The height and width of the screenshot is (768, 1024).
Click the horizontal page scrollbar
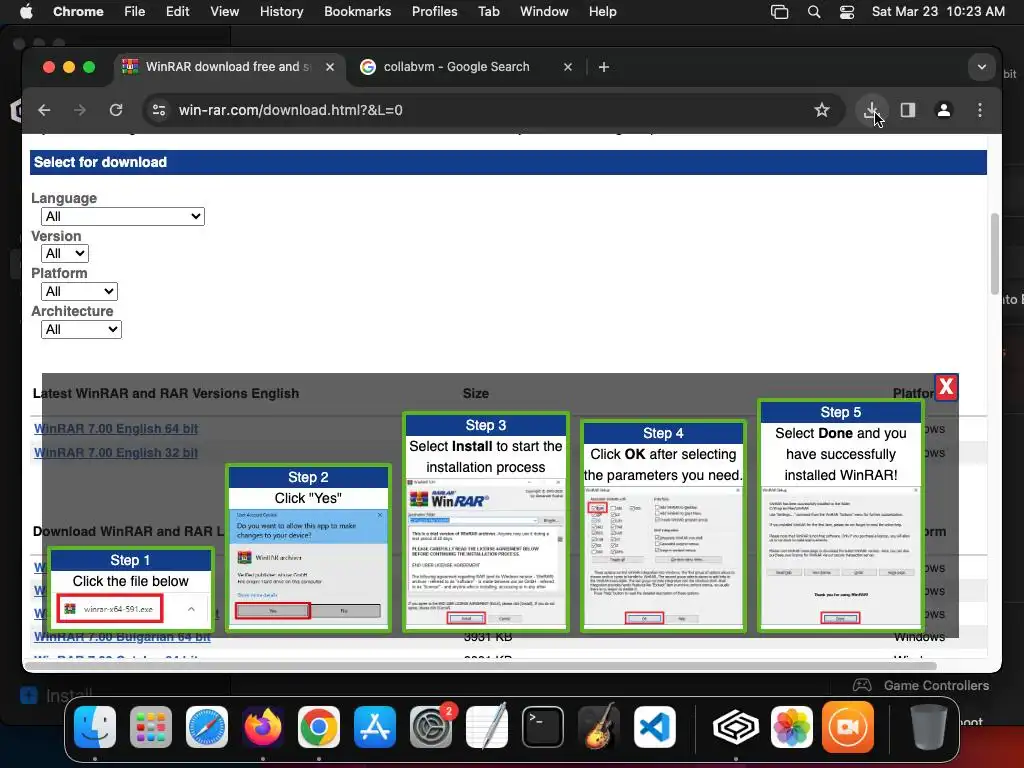(480, 666)
